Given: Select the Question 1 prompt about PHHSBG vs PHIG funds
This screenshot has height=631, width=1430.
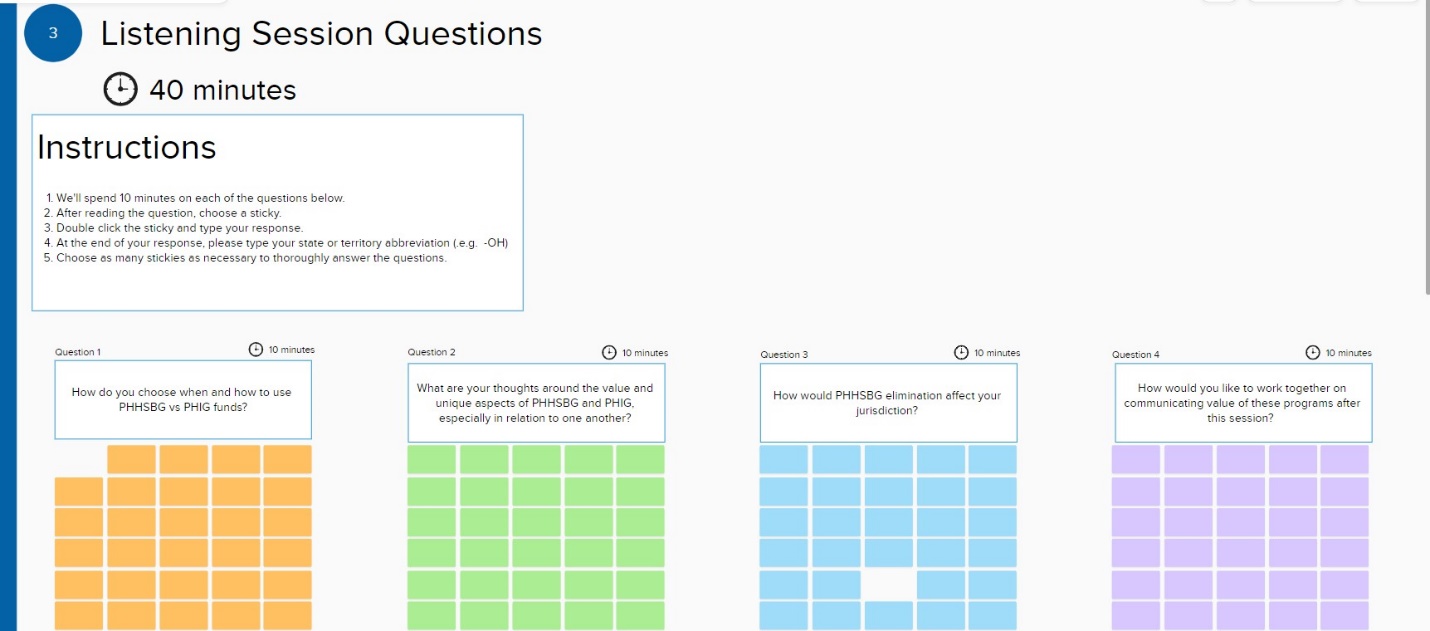Looking at the screenshot, I should [x=182, y=400].
